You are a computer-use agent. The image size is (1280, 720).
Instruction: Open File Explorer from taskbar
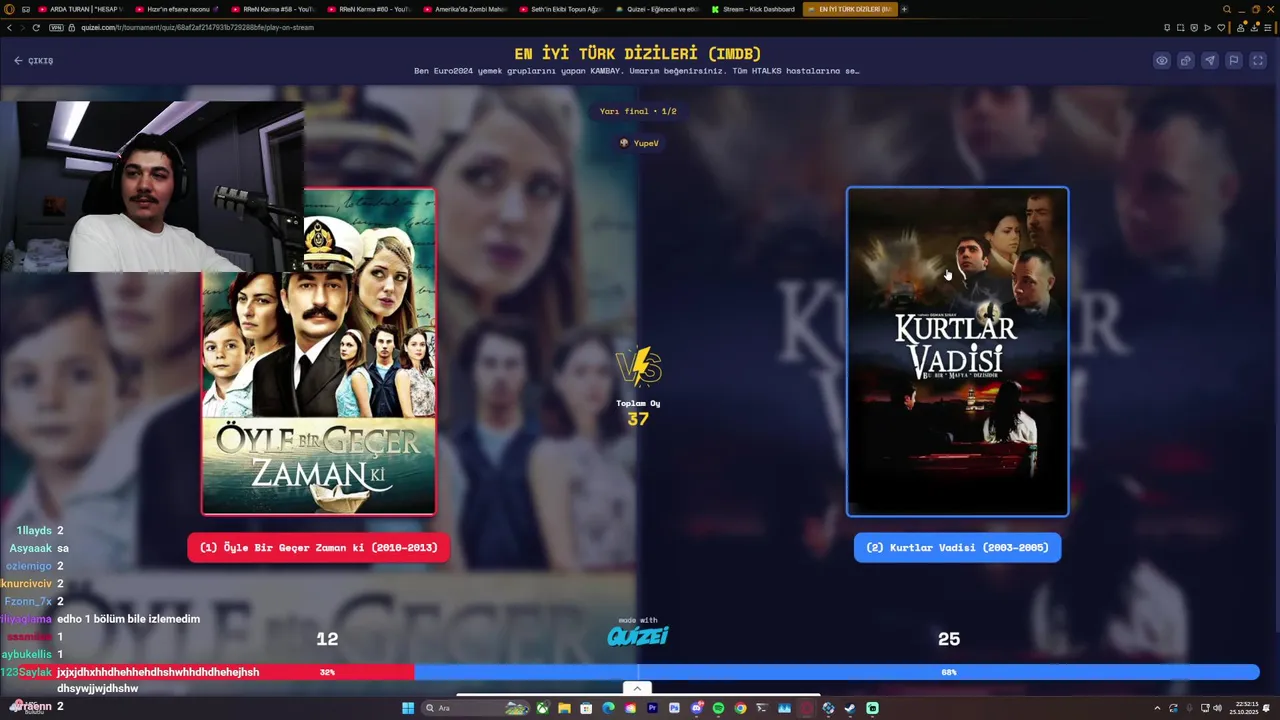(x=564, y=708)
